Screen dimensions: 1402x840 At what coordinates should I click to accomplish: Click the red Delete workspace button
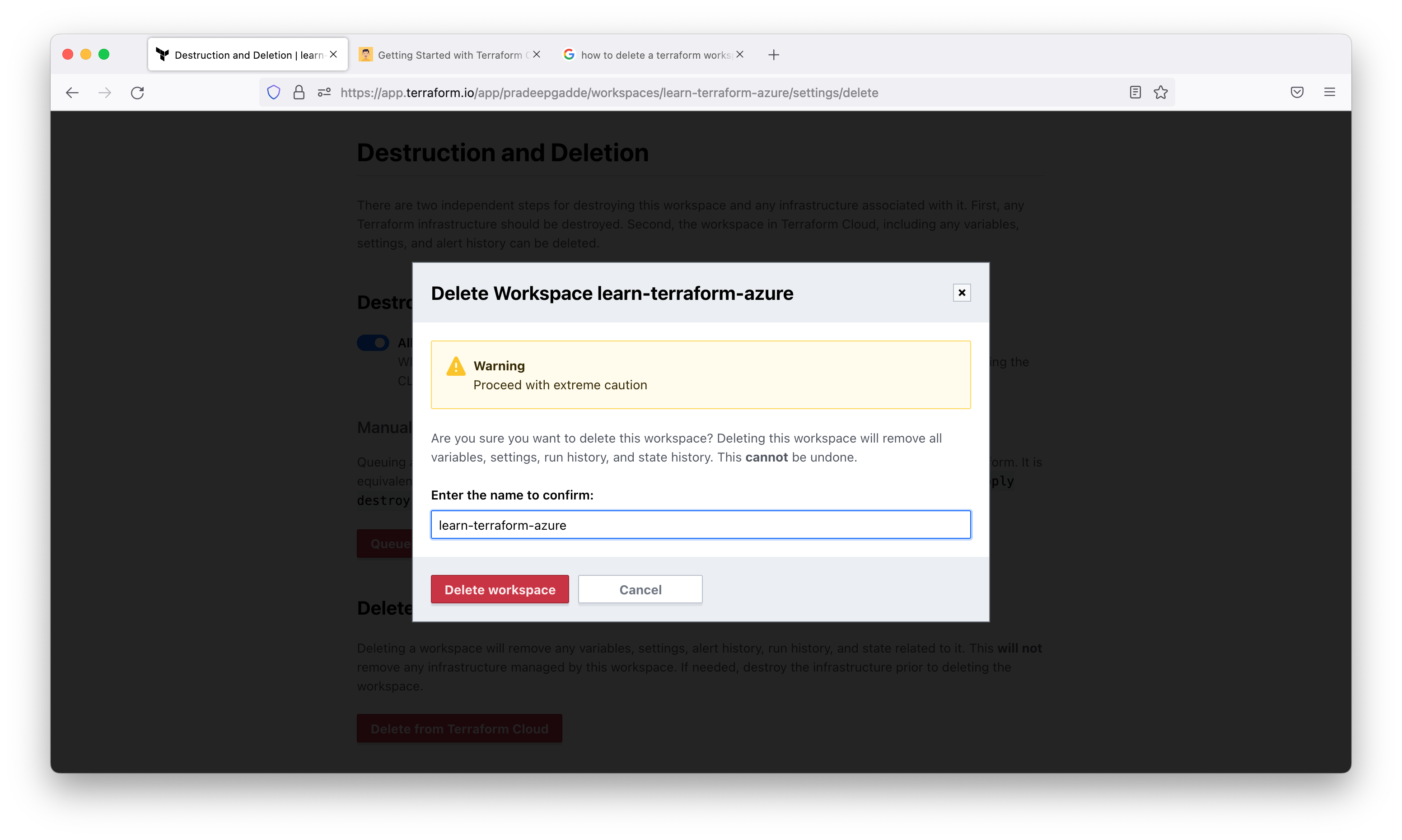point(500,589)
